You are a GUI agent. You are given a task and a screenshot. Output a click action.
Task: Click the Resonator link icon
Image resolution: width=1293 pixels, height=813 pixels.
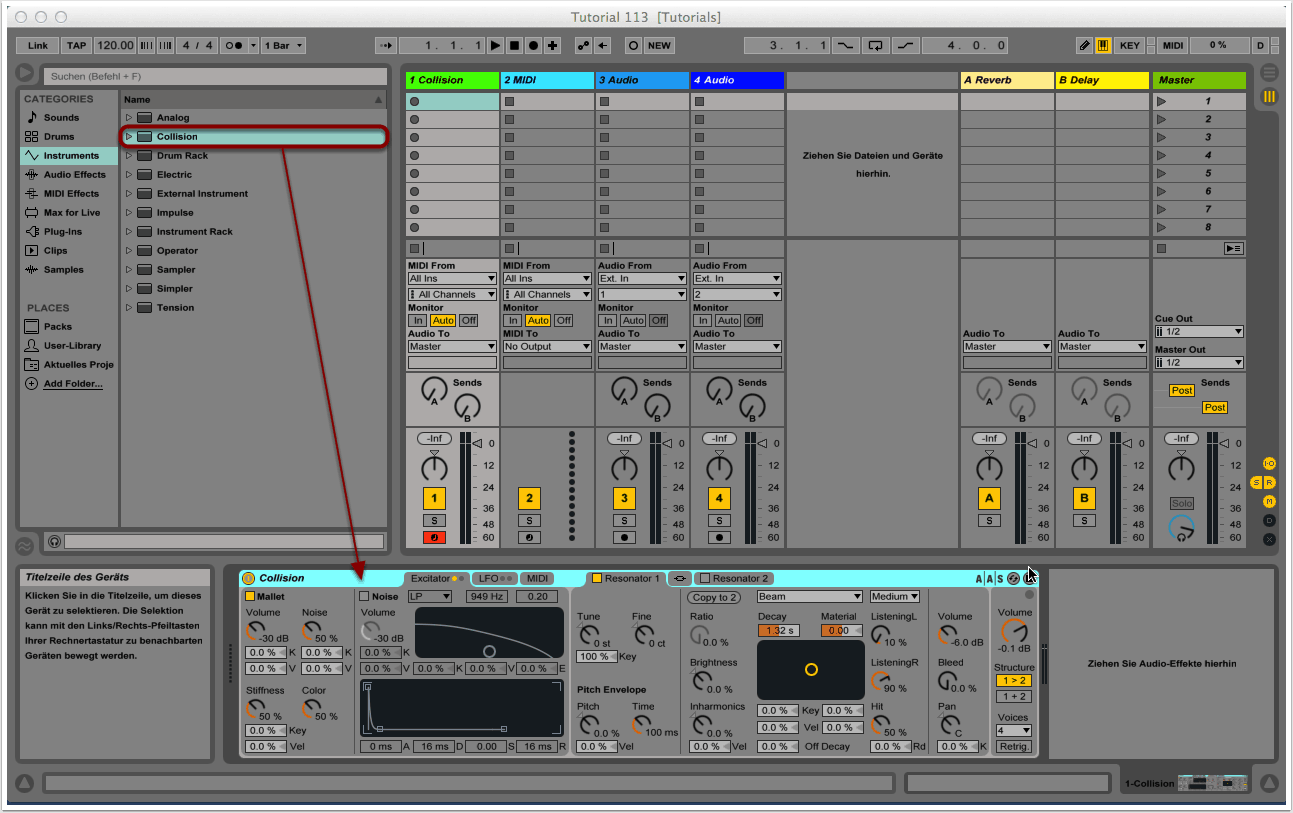(x=680, y=578)
